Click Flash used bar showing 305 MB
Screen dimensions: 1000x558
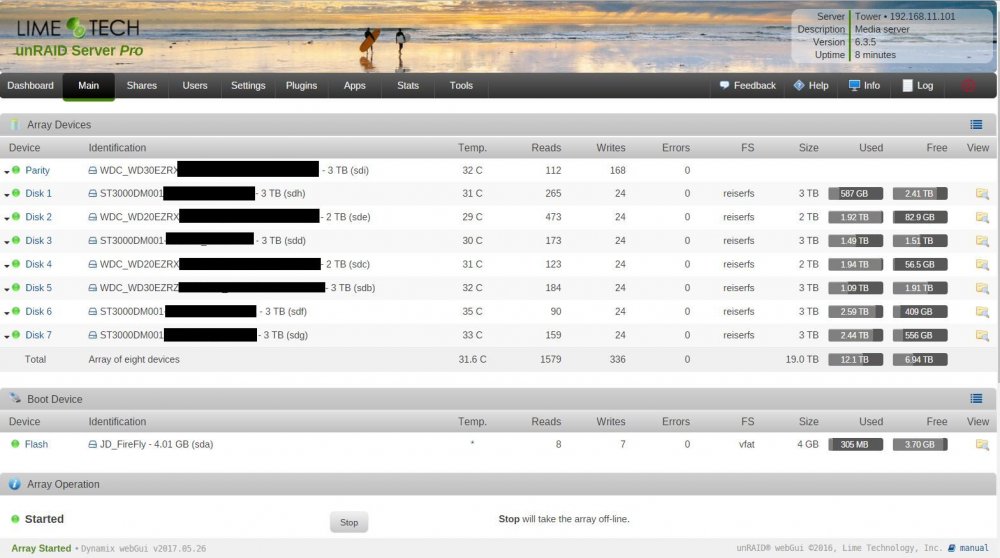tap(855, 444)
